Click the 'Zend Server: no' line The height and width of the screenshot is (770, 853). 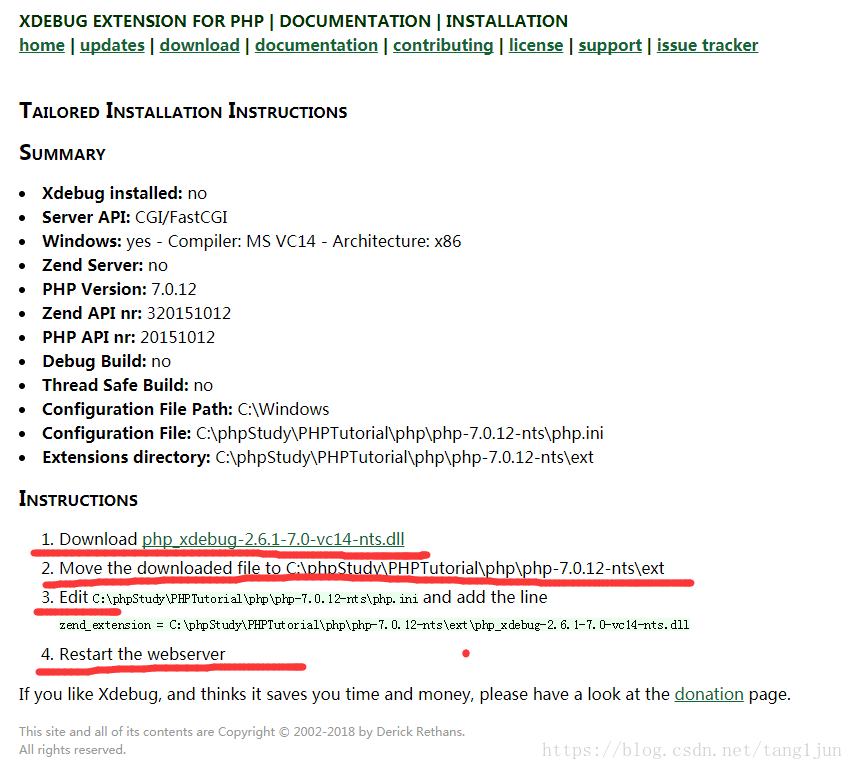(105, 265)
